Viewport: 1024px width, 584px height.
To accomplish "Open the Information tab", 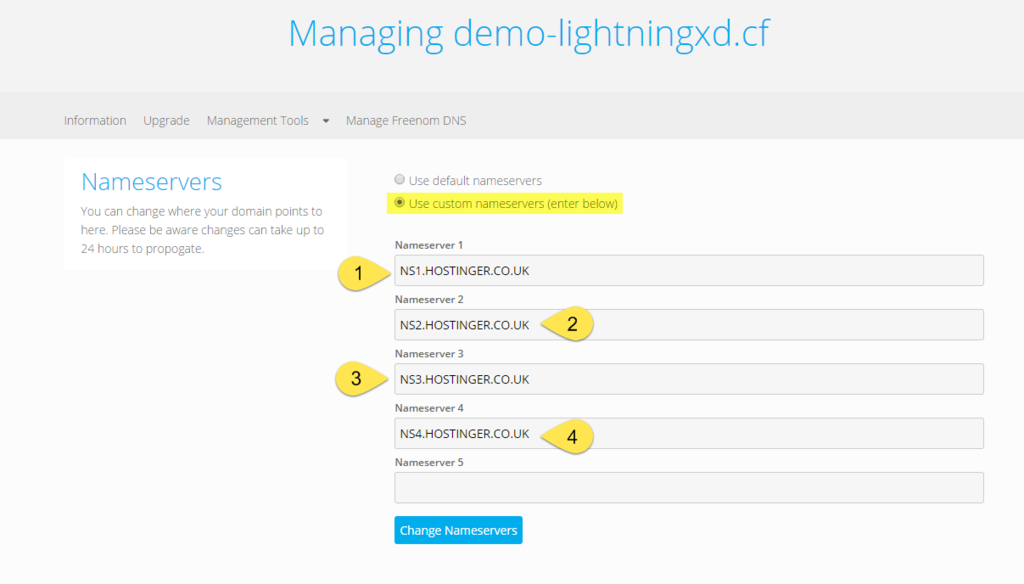I will click(x=95, y=120).
